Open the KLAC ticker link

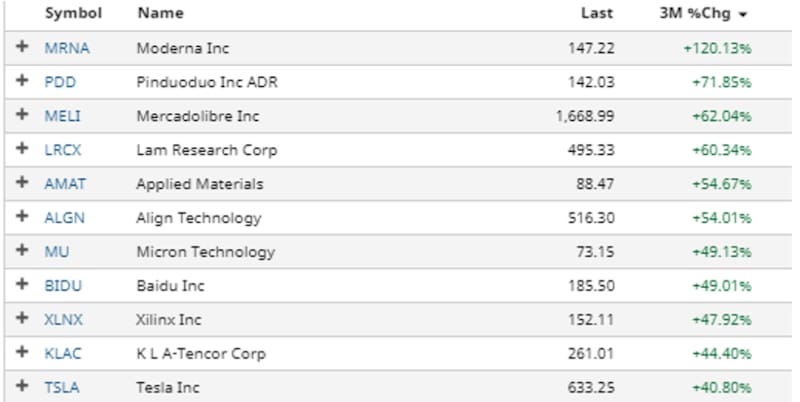[x=63, y=353]
